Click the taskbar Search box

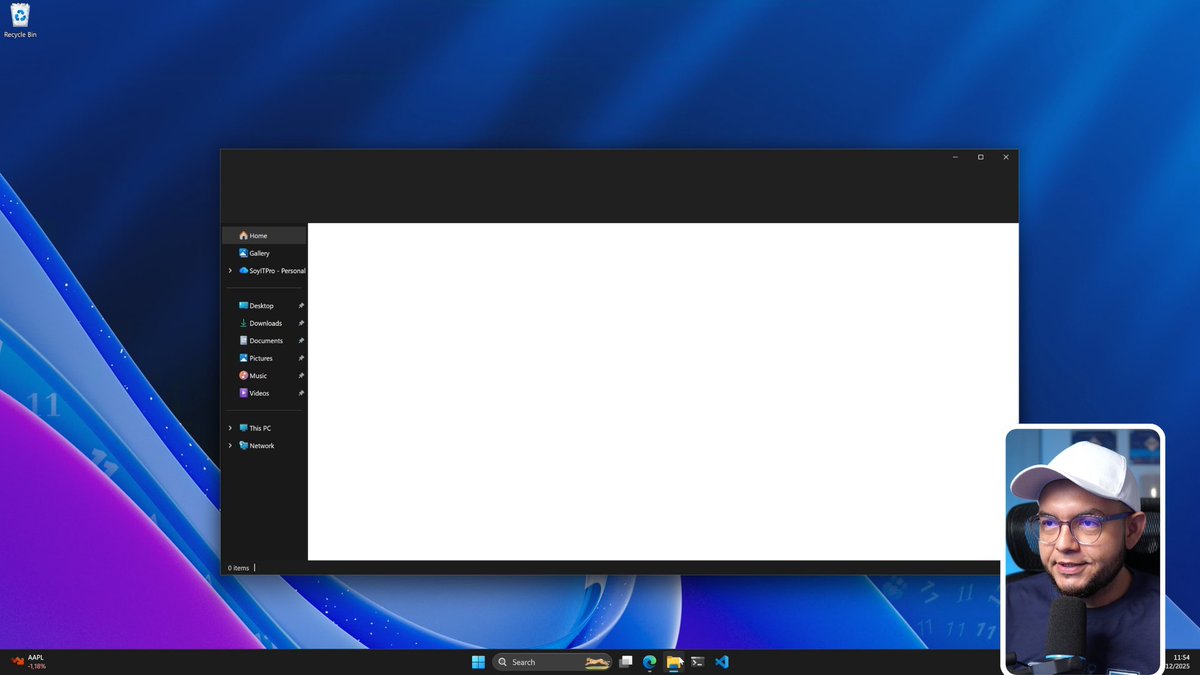(552, 662)
